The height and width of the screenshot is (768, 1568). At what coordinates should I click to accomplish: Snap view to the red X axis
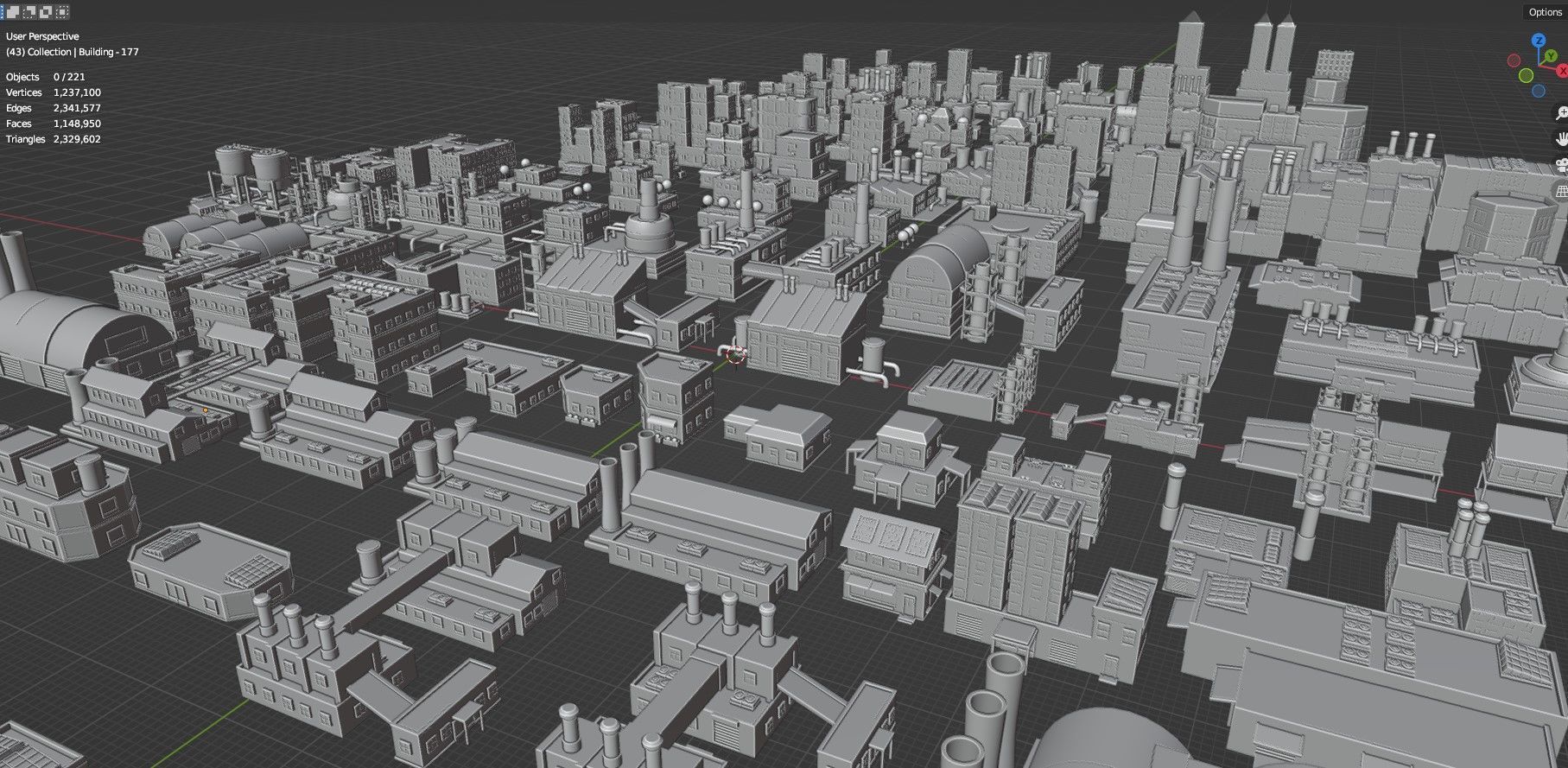coord(1563,71)
